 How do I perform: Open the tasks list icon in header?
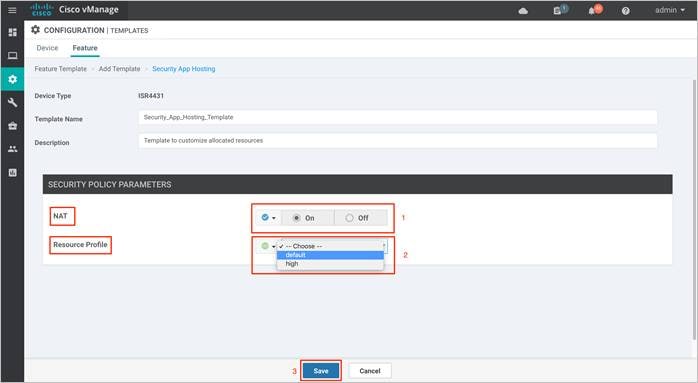pos(557,11)
